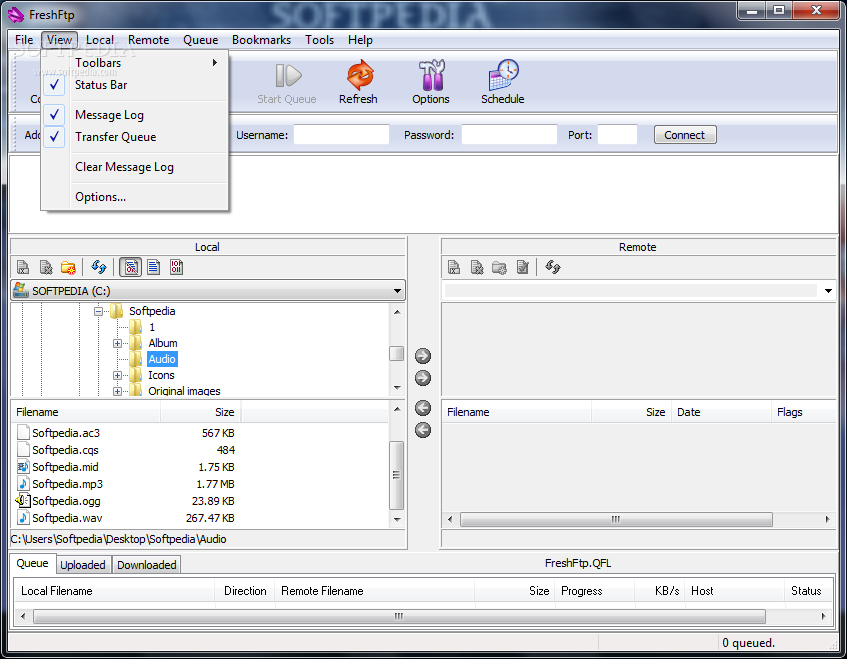The image size is (847, 659).
Task: Click the SOFTPEDIA (C:) drive icon
Action: point(21,290)
